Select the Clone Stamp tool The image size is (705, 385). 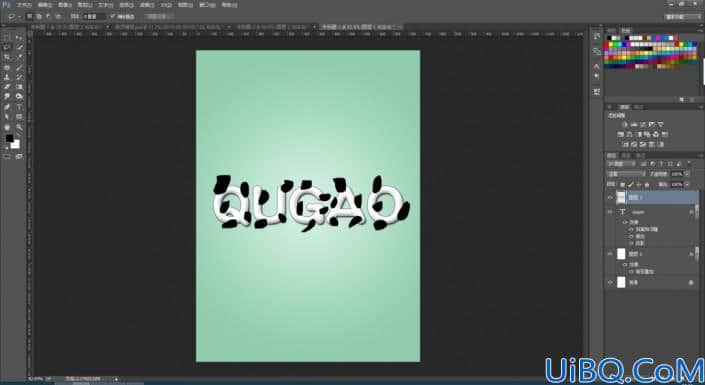7,77
